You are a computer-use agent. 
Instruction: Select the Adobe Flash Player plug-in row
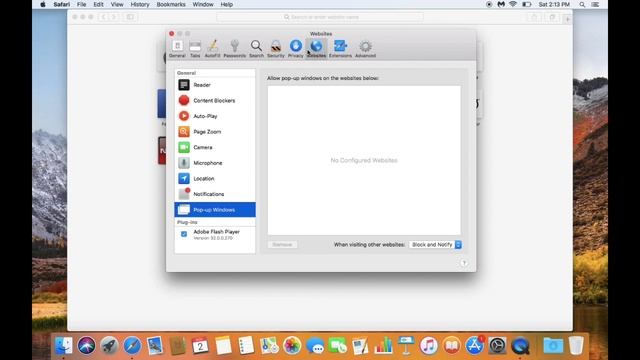tap(215, 234)
